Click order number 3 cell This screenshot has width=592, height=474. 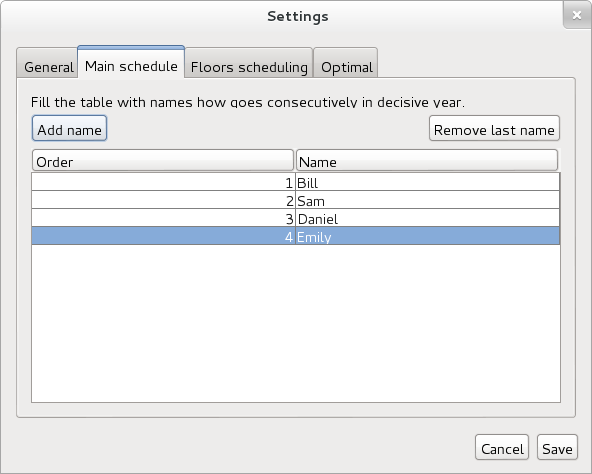click(x=163, y=218)
